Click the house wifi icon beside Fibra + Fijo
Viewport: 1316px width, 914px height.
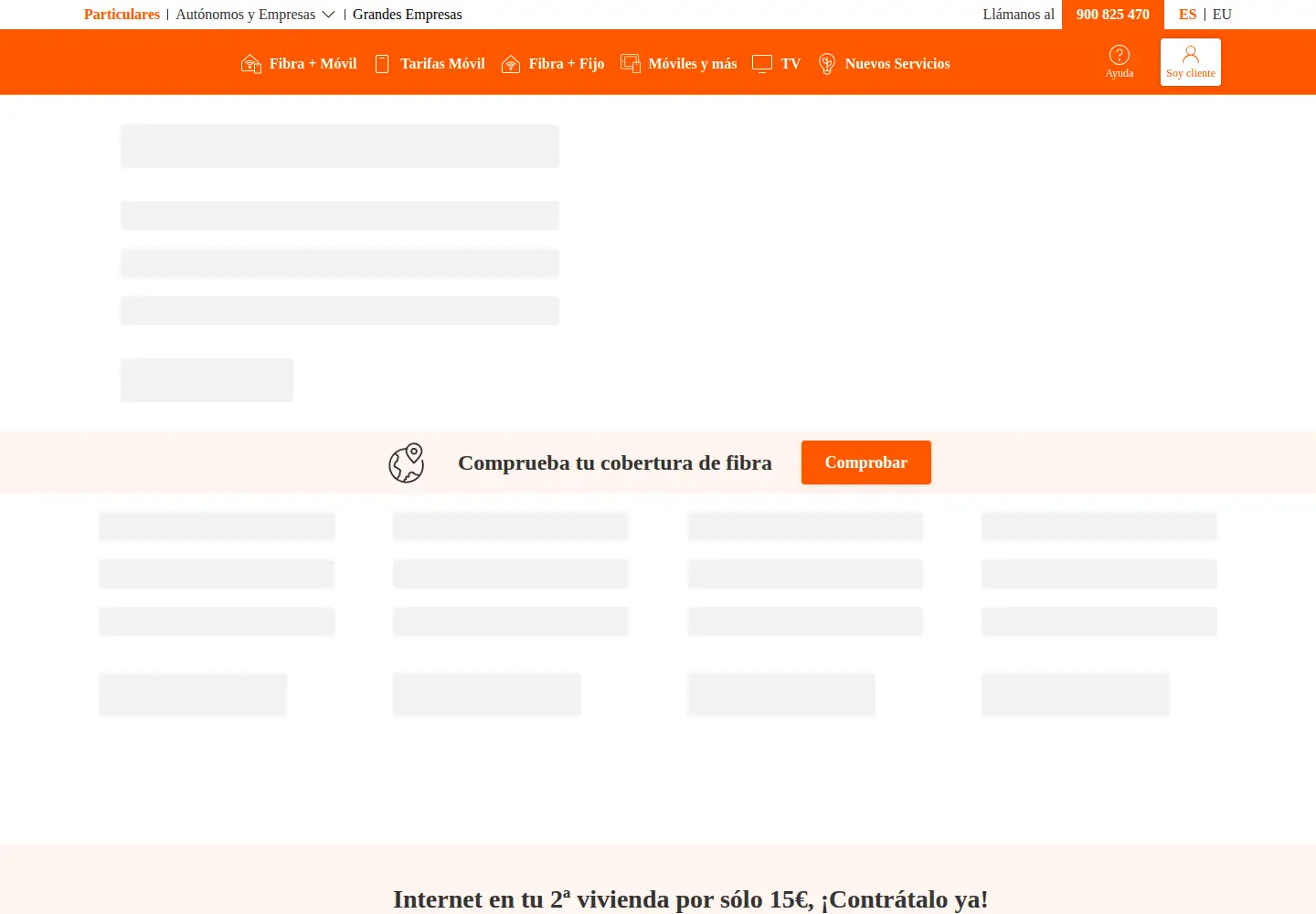pos(511,64)
